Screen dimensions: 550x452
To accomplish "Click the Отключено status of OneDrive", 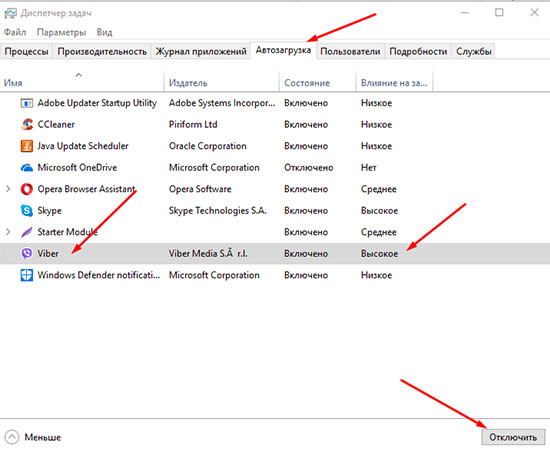I will click(309, 168).
